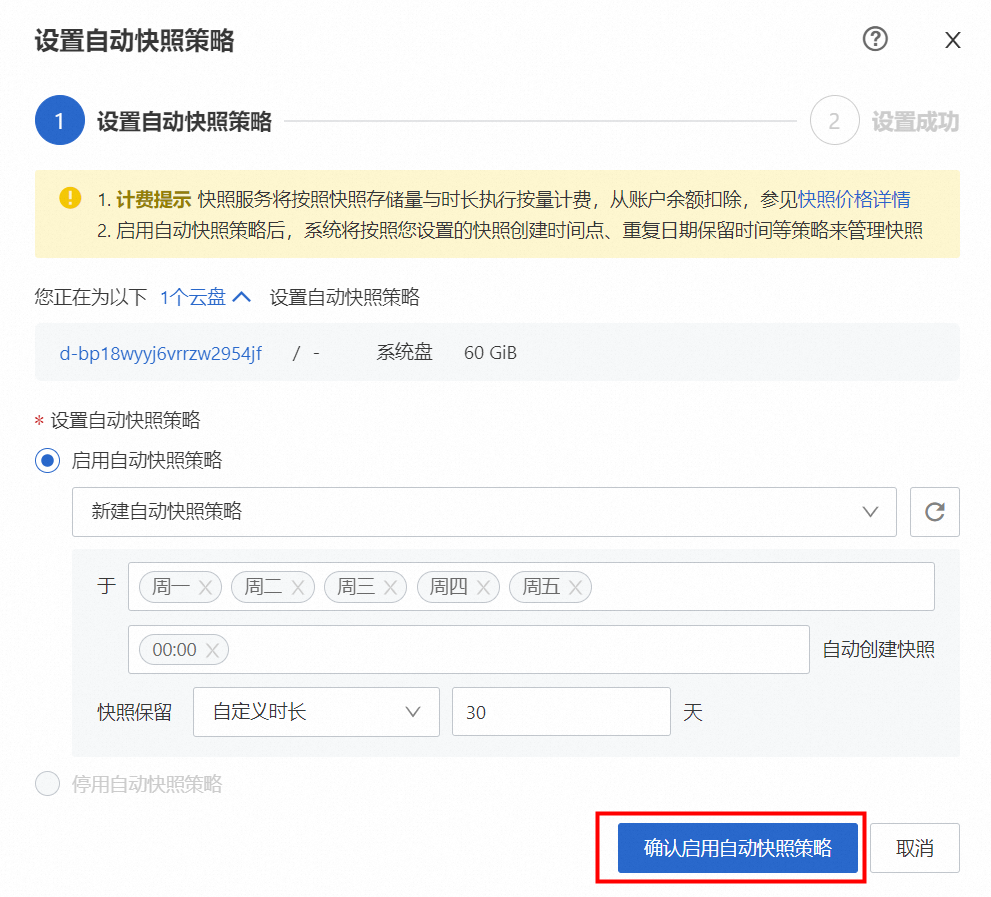
Task: Delete the 00:00 snapshot creation time
Action: 212,649
